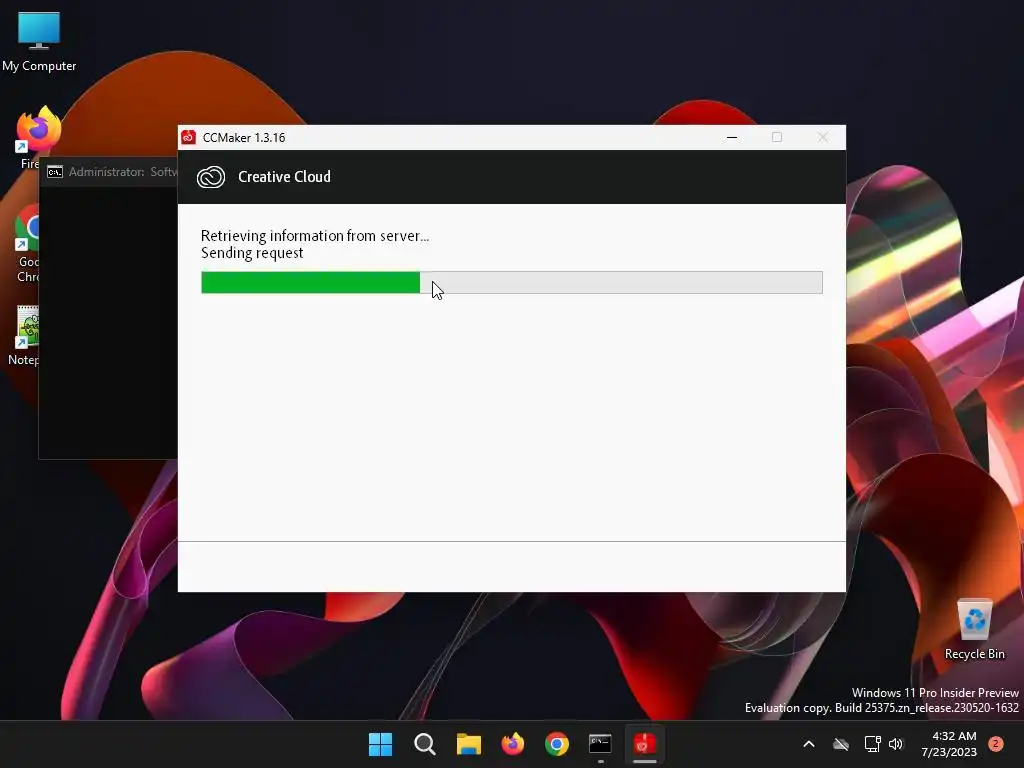1024x768 pixels.
Task: Click the 'Retrieving information from server...' text
Action: click(315, 236)
